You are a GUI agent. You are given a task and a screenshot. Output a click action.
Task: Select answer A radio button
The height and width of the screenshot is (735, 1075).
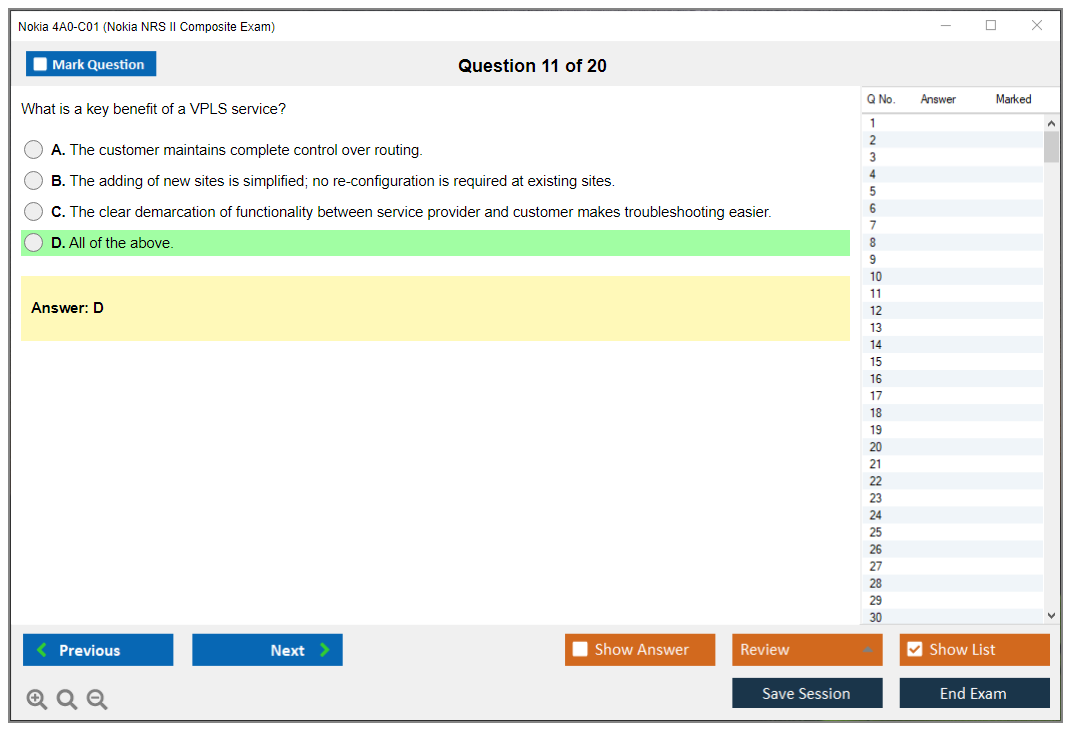click(x=34, y=150)
